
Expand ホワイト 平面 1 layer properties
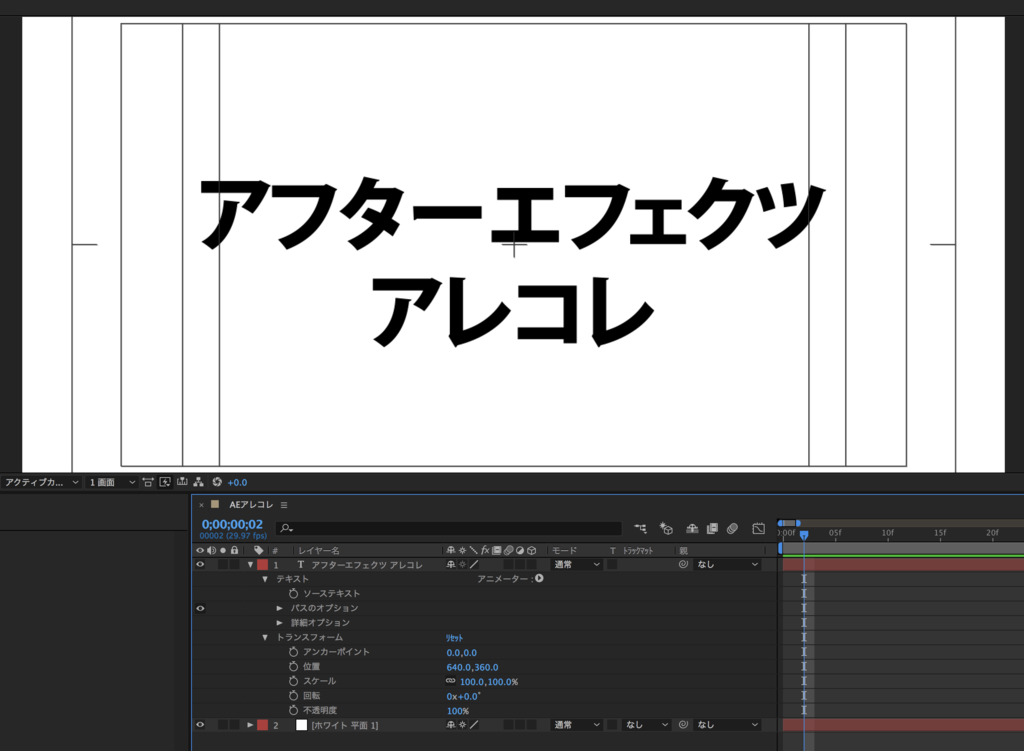tap(250, 724)
